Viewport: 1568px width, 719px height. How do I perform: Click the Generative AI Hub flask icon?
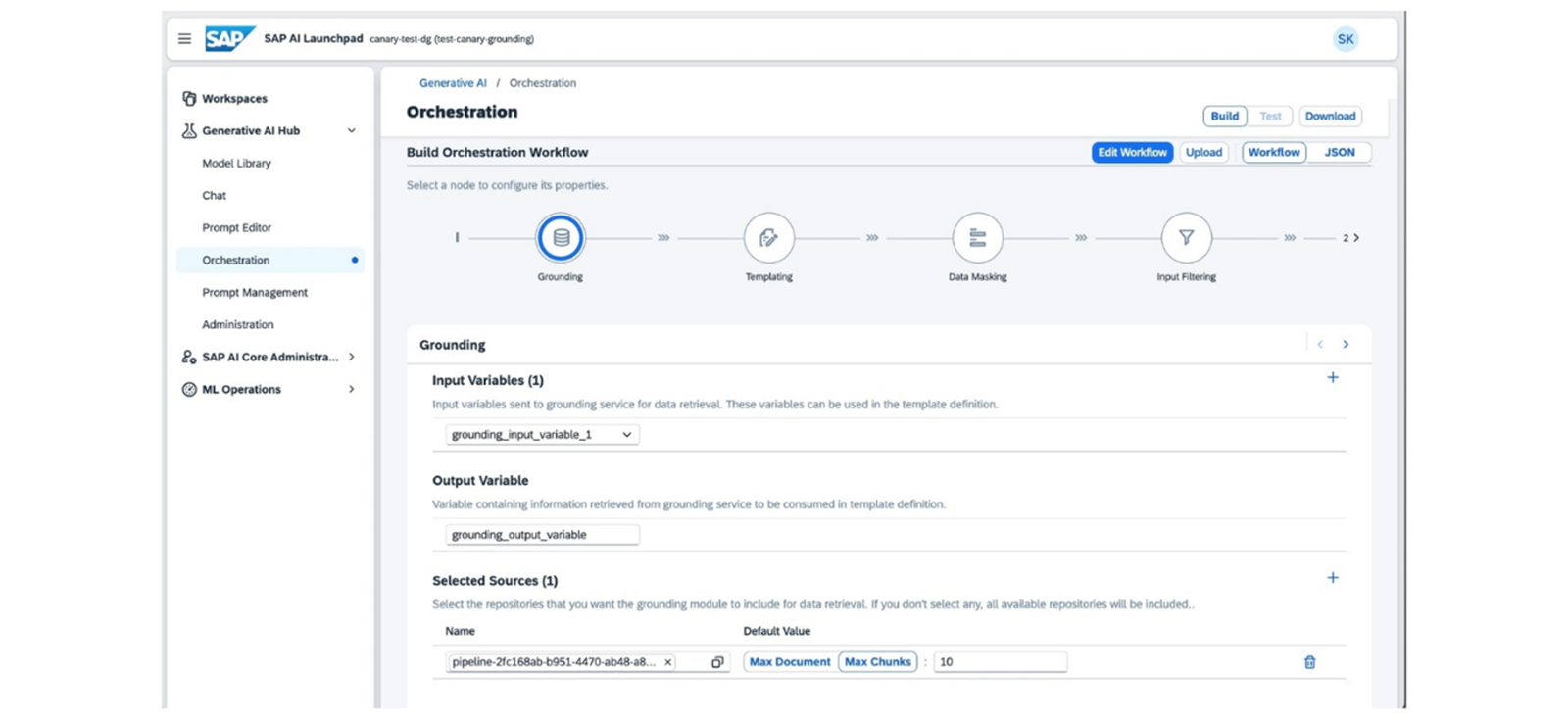coord(189,131)
